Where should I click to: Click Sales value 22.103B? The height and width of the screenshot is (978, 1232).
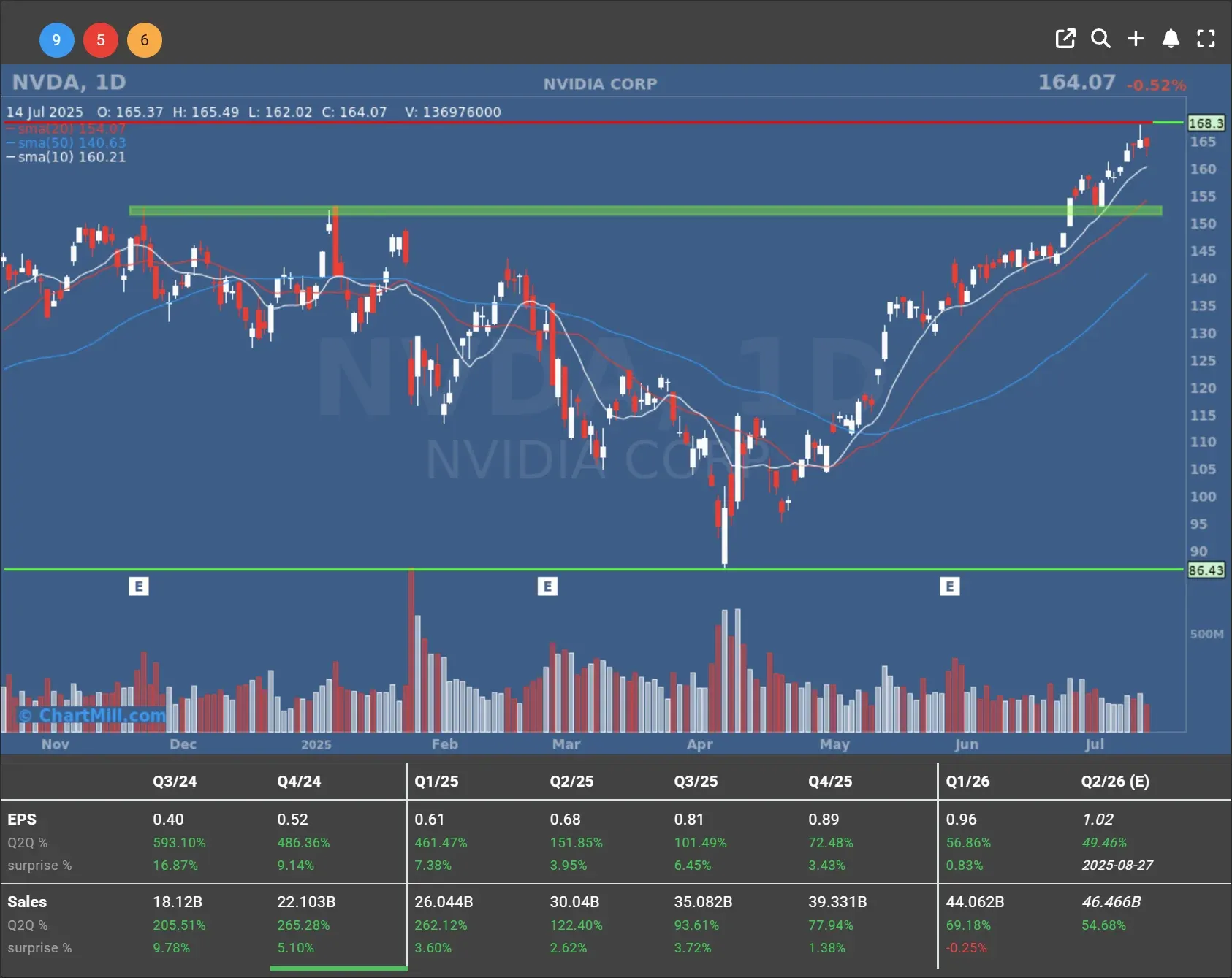[x=306, y=902]
